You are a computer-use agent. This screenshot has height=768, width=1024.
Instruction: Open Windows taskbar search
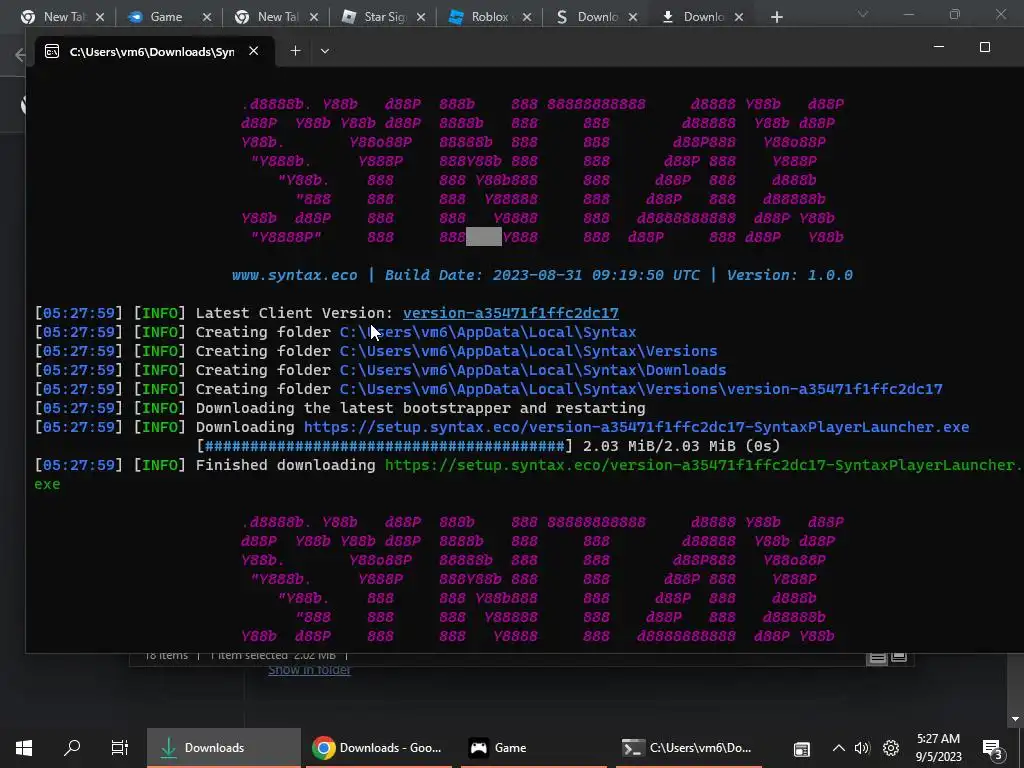coord(72,748)
